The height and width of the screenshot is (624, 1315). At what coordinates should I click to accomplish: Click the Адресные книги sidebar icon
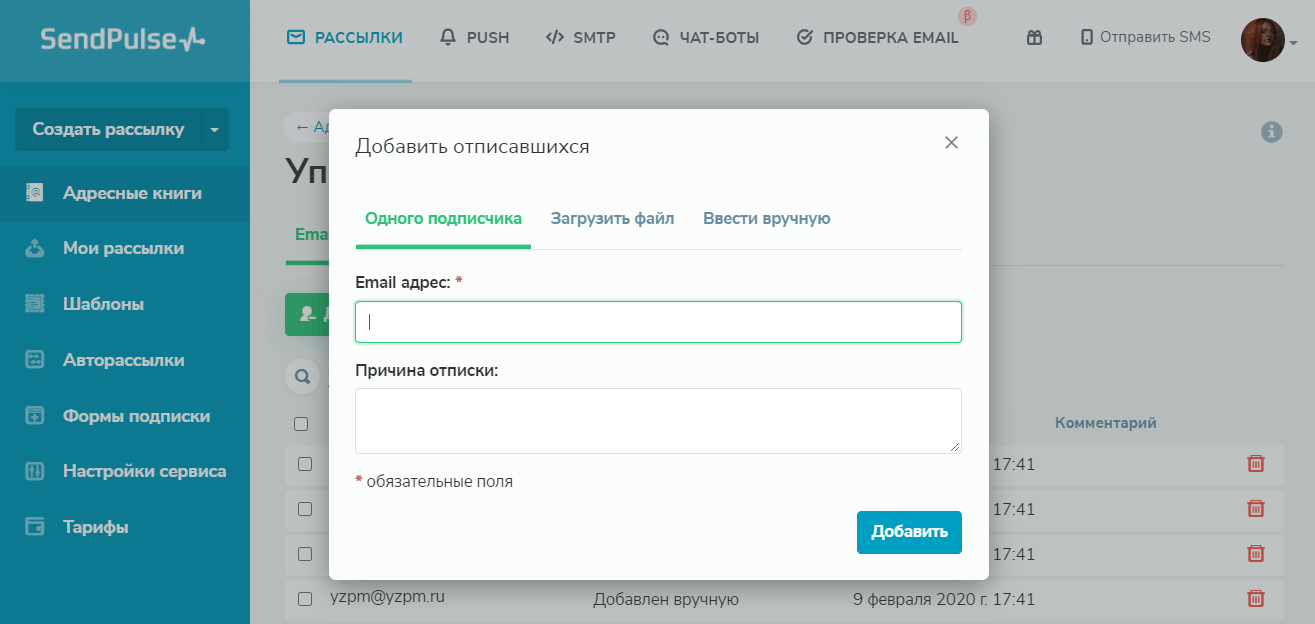(35, 193)
